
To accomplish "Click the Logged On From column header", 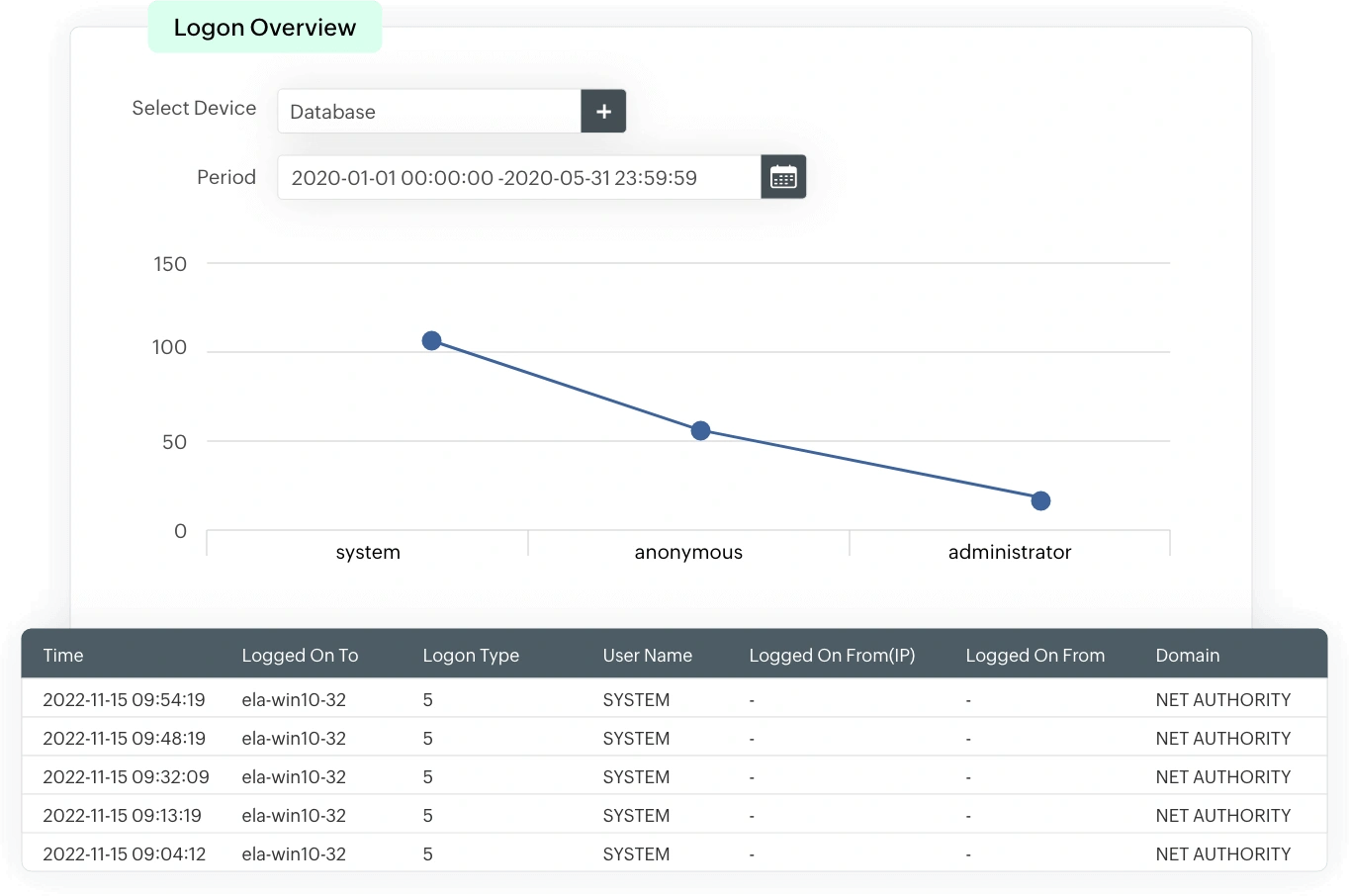I will point(1034,655).
